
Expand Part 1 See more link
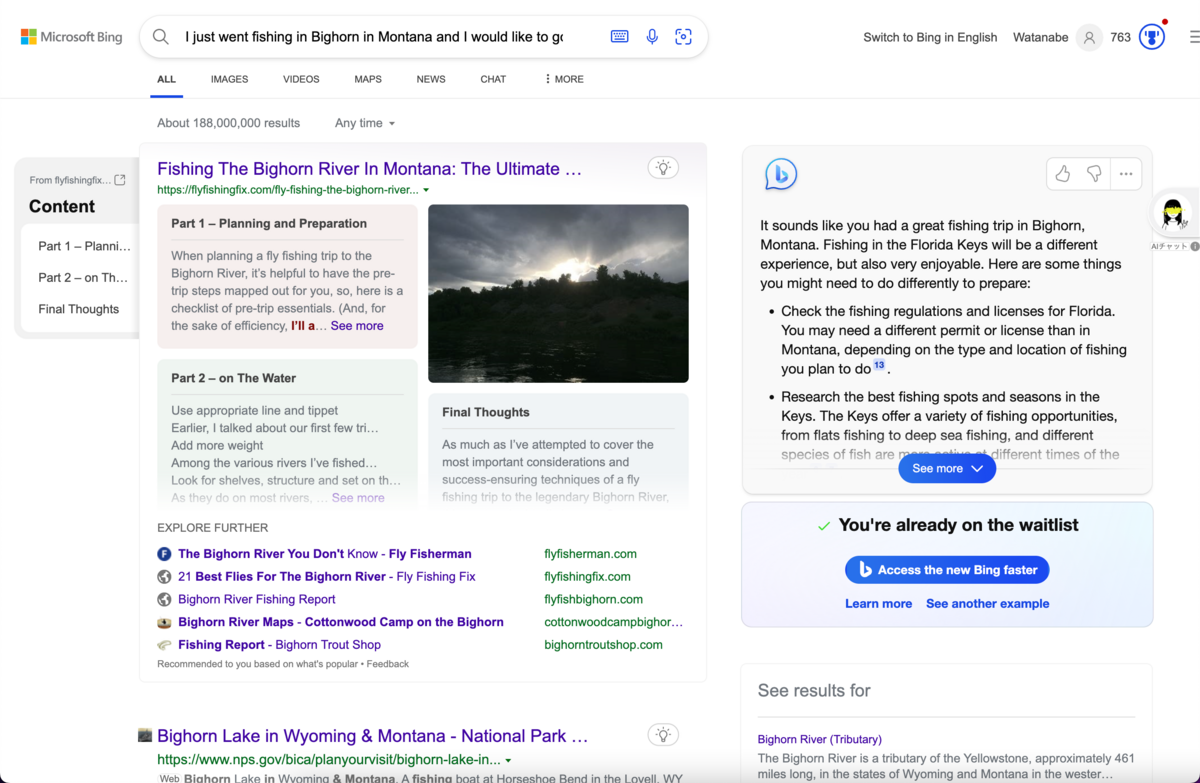(x=357, y=326)
